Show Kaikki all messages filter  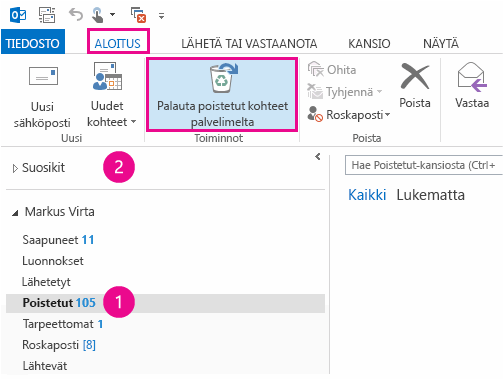(367, 195)
